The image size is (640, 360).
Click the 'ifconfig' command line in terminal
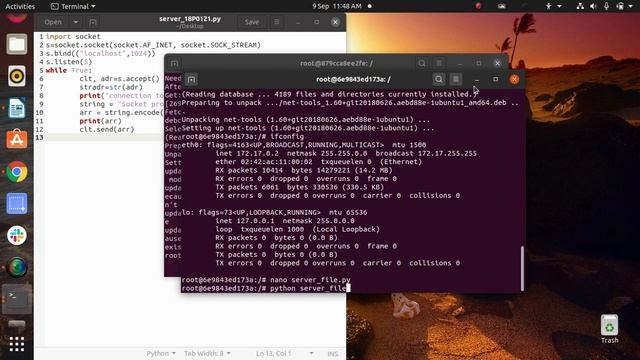point(242,136)
